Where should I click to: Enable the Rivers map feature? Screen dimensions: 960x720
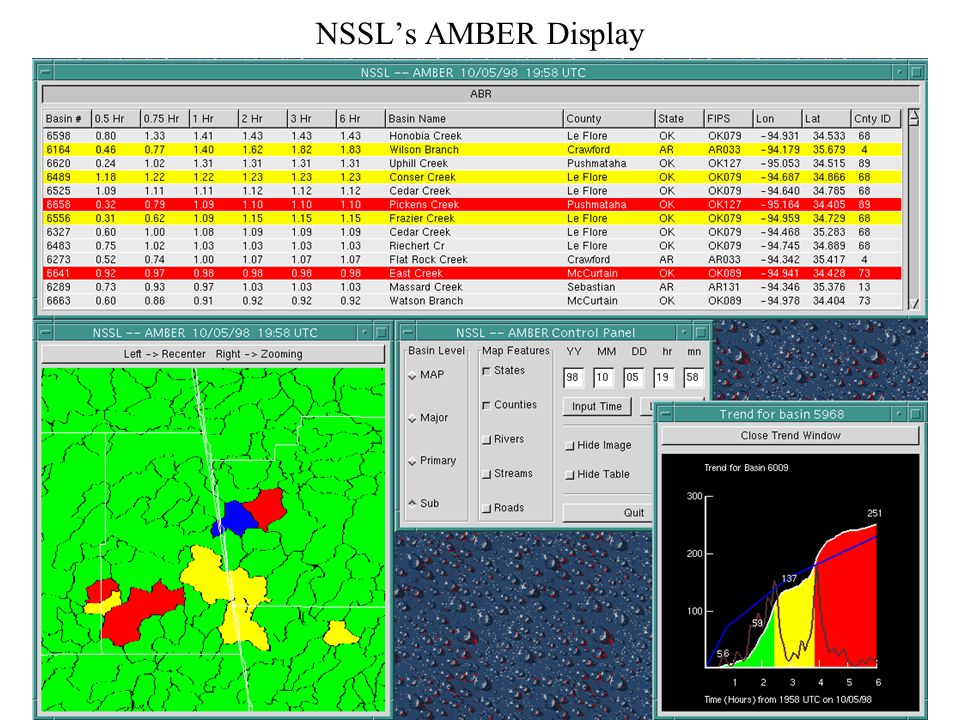486,440
